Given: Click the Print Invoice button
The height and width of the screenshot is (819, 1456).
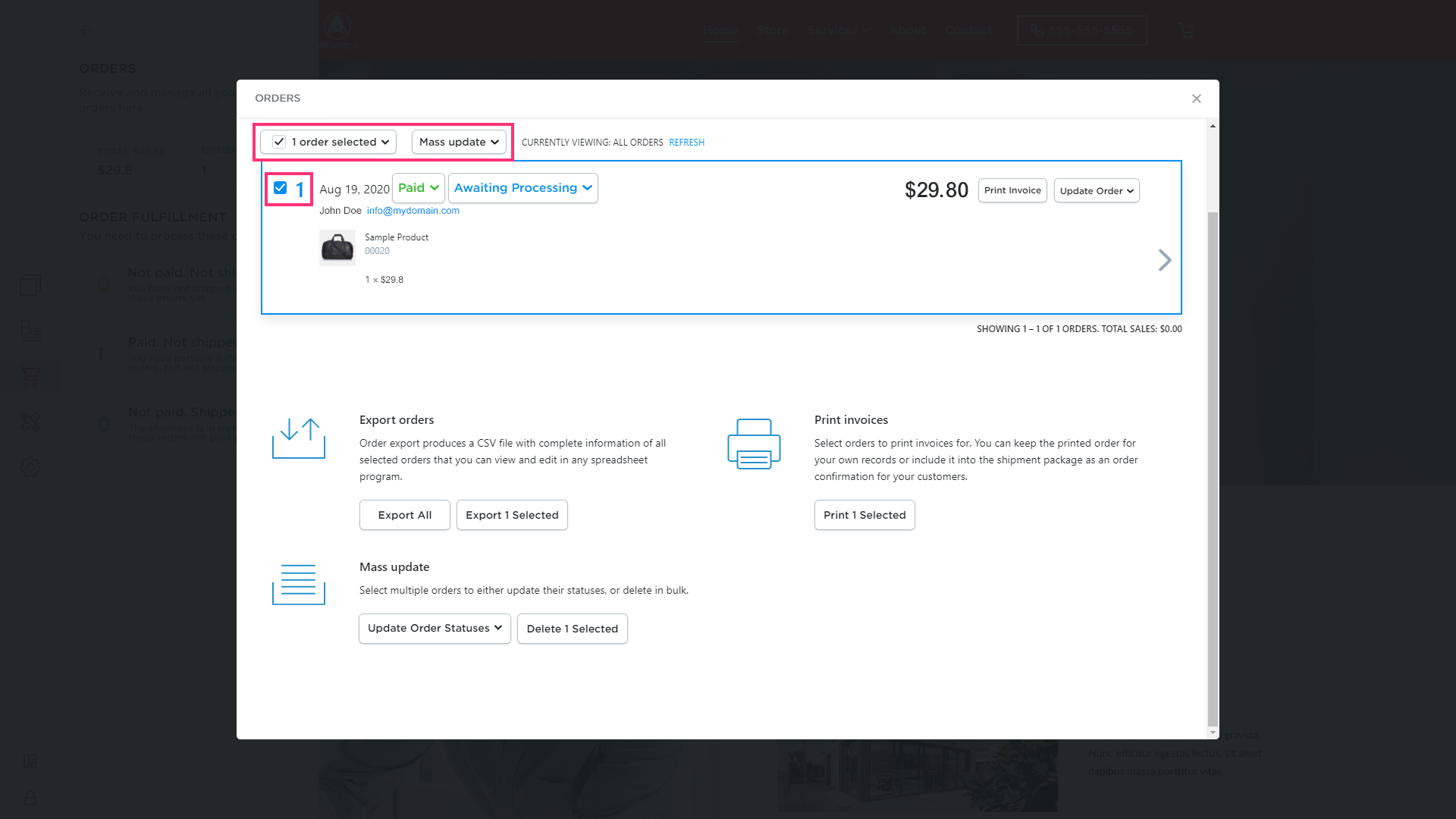Looking at the screenshot, I should (x=1012, y=190).
